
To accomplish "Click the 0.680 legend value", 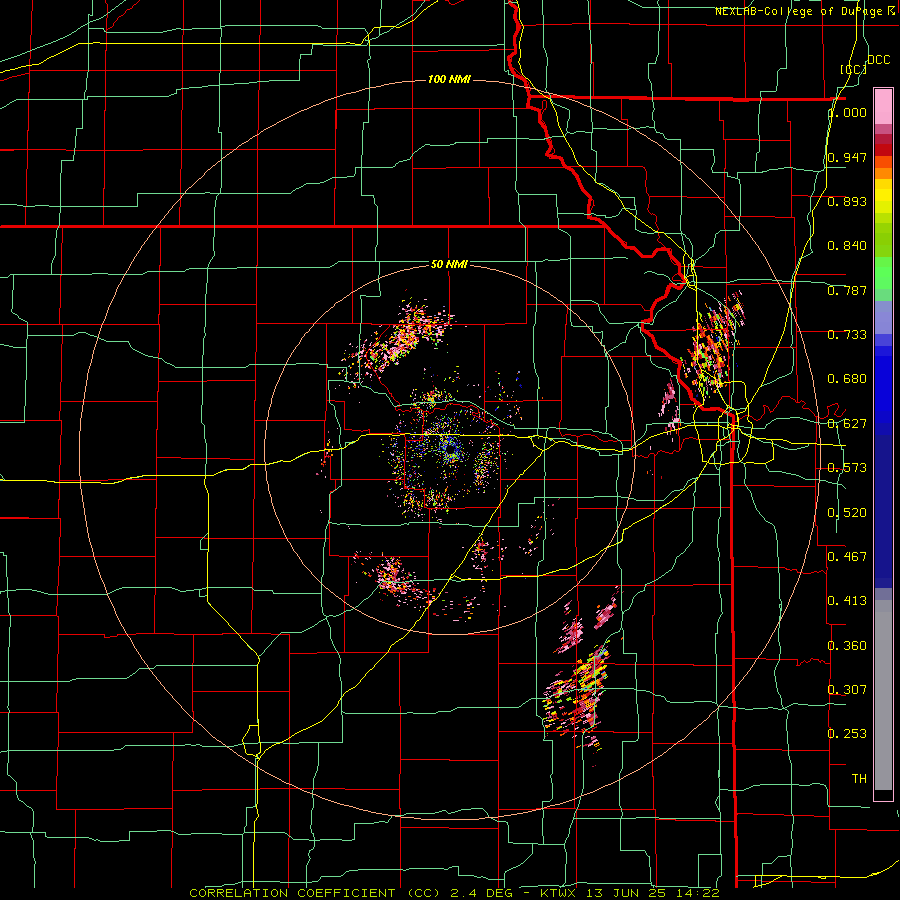I will [x=847, y=379].
